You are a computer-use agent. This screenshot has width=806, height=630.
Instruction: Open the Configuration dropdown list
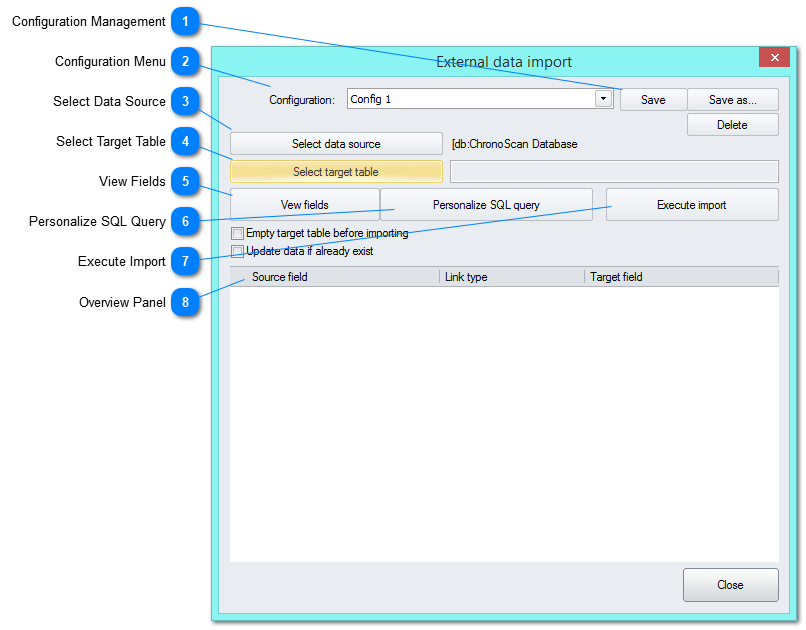pyautogui.click(x=604, y=99)
